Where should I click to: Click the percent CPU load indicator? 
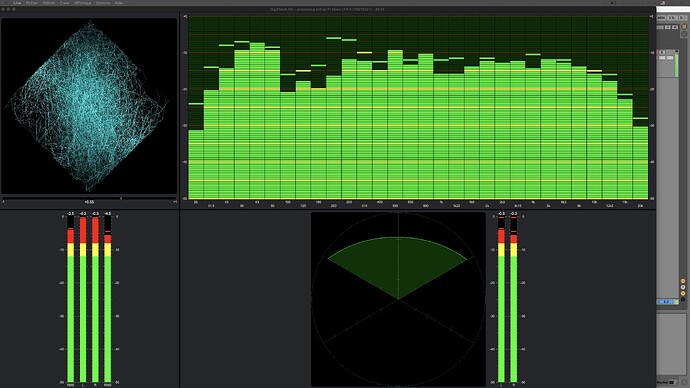tap(672, 18)
